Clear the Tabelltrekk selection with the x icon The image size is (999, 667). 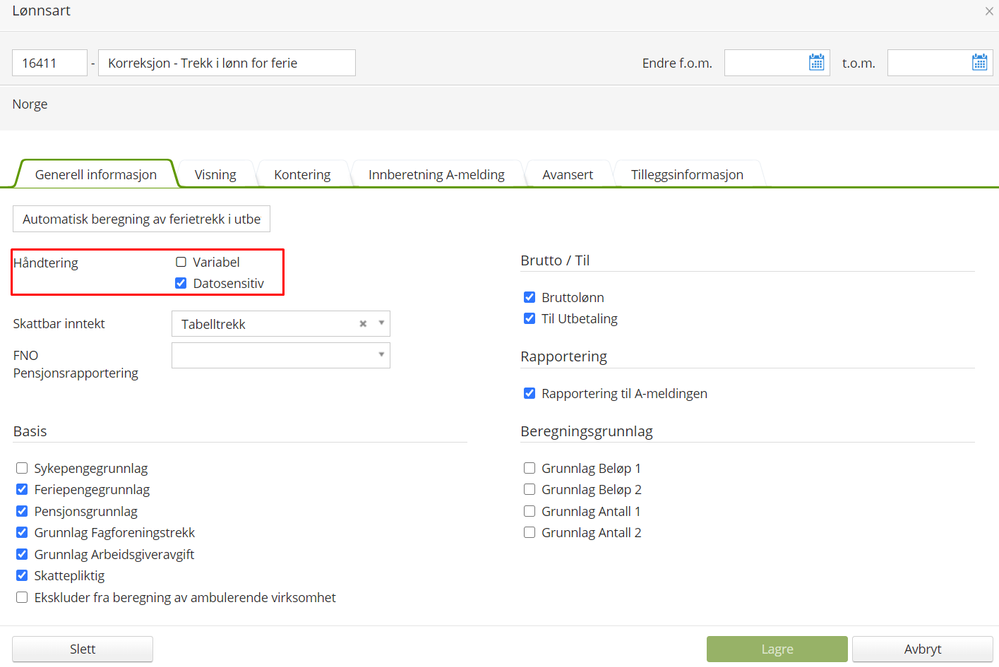click(x=363, y=324)
